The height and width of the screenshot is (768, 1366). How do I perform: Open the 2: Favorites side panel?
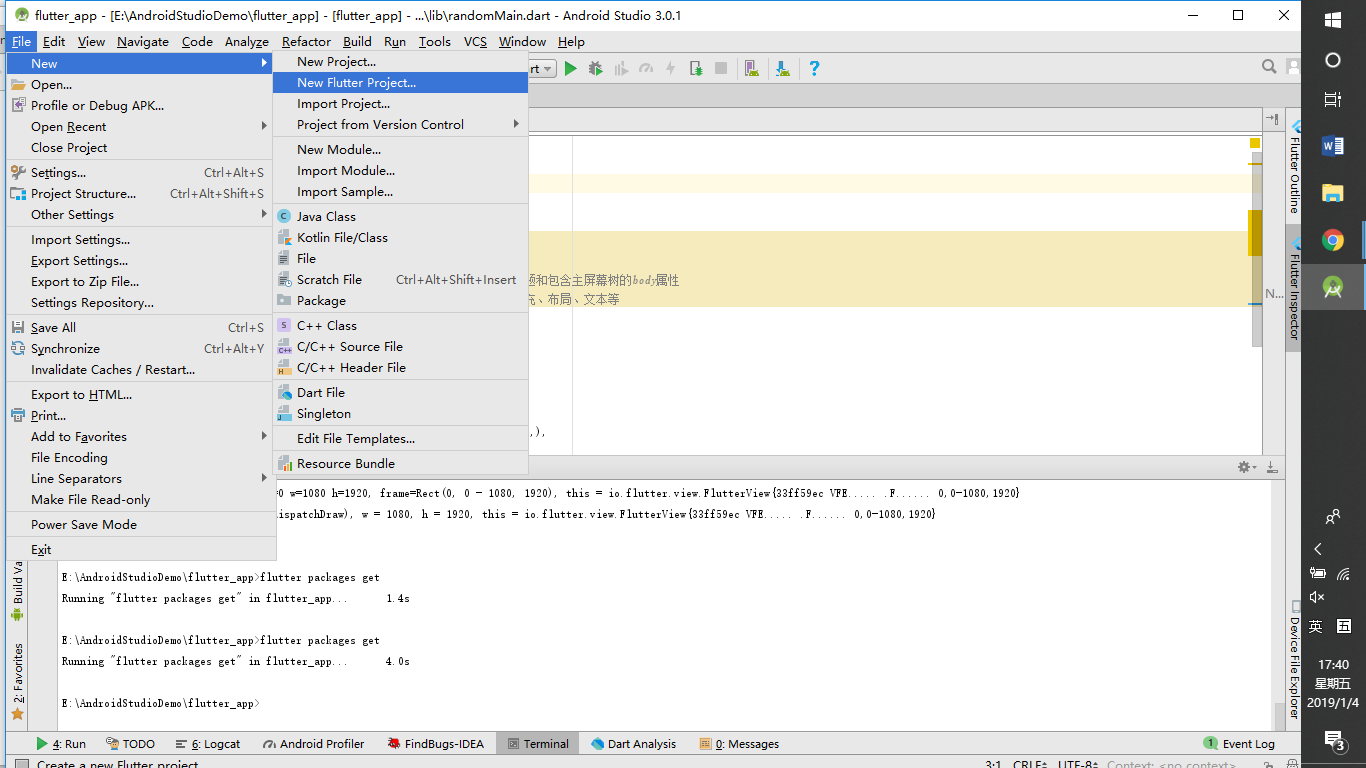tap(18, 682)
